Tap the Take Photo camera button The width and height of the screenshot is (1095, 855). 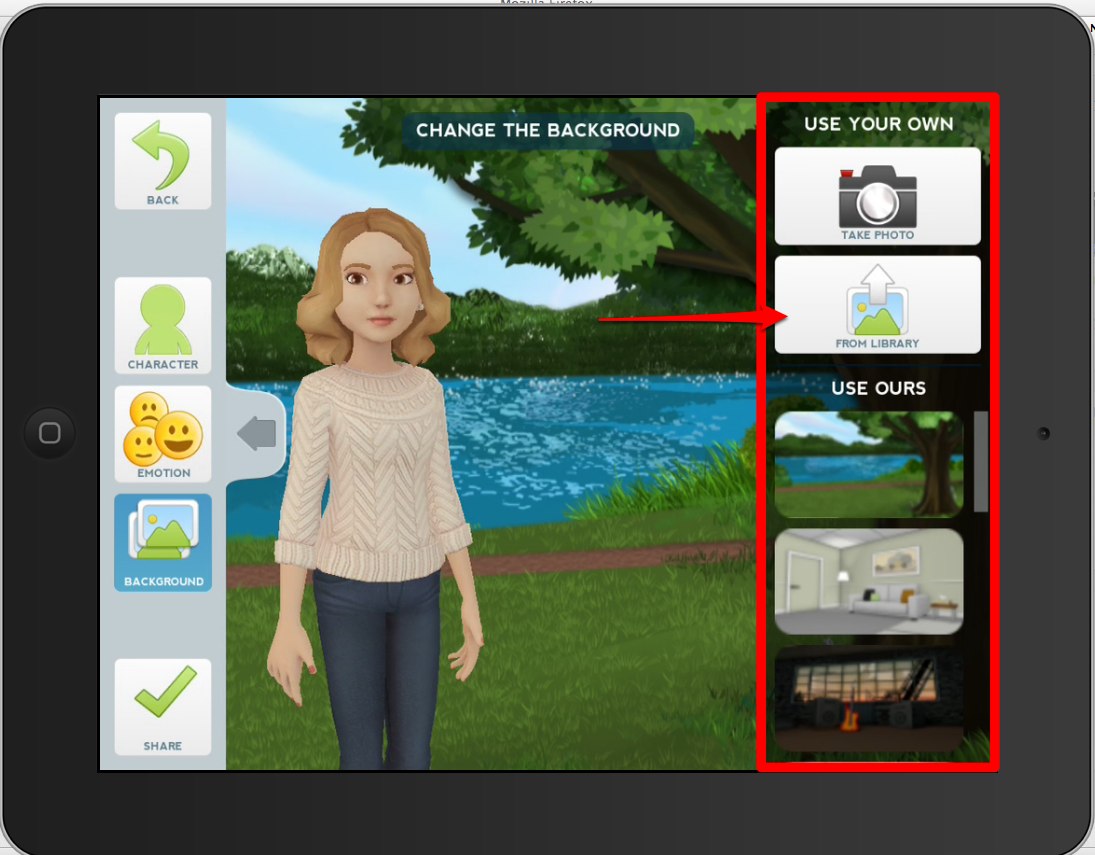877,196
